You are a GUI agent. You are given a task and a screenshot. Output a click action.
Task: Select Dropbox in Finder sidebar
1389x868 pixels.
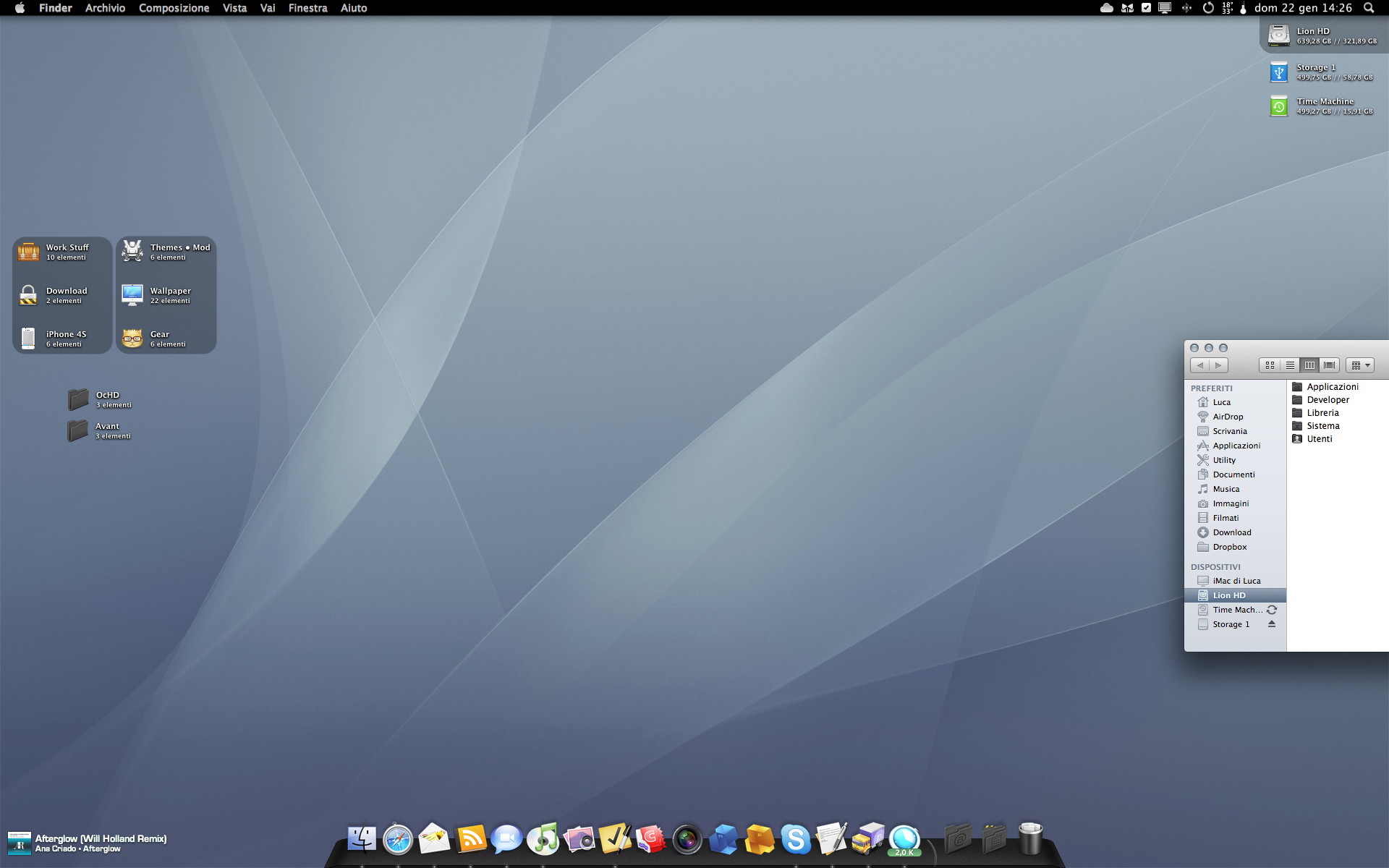coord(1235,547)
